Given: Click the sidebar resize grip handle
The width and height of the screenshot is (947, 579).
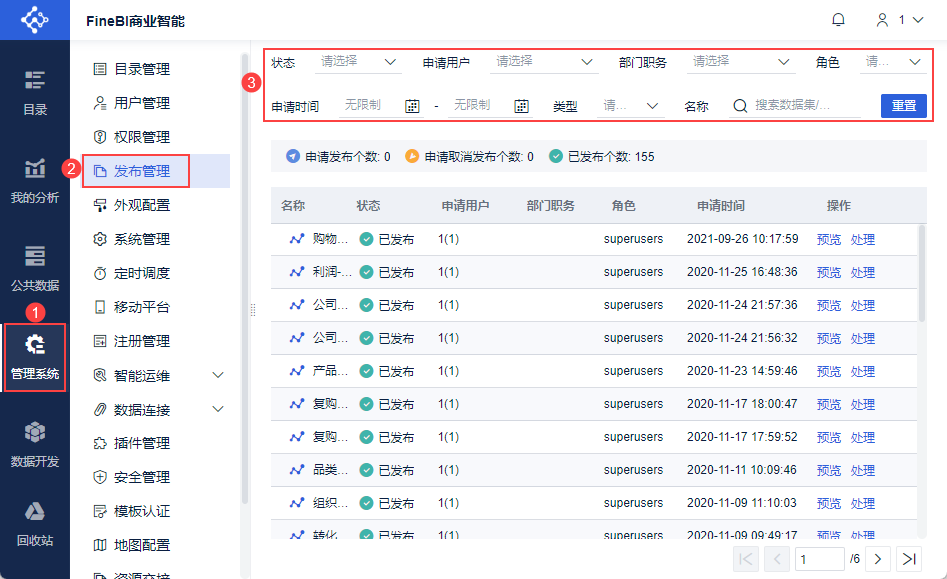Looking at the screenshot, I should (x=253, y=310).
